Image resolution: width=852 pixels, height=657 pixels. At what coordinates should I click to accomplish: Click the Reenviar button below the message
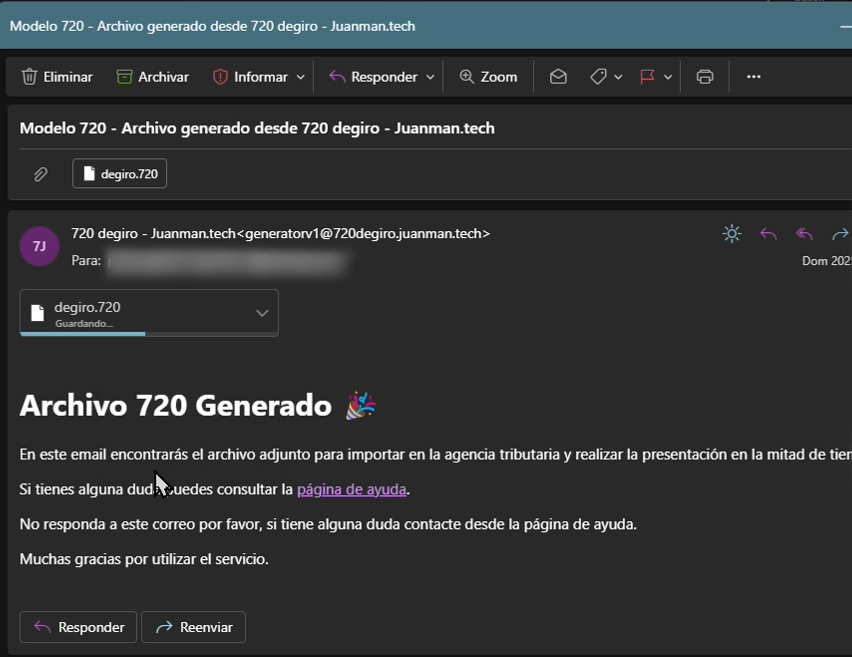coord(193,627)
